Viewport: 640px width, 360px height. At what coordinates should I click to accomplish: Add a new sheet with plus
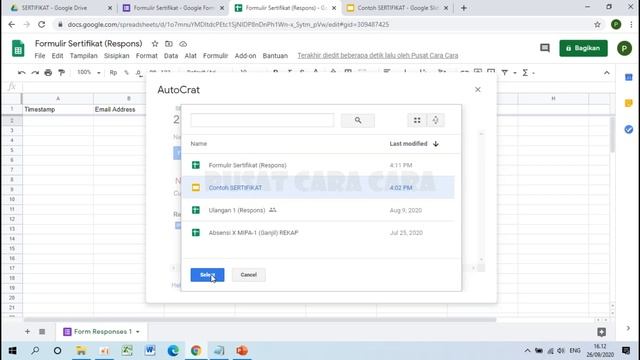tap(27, 331)
